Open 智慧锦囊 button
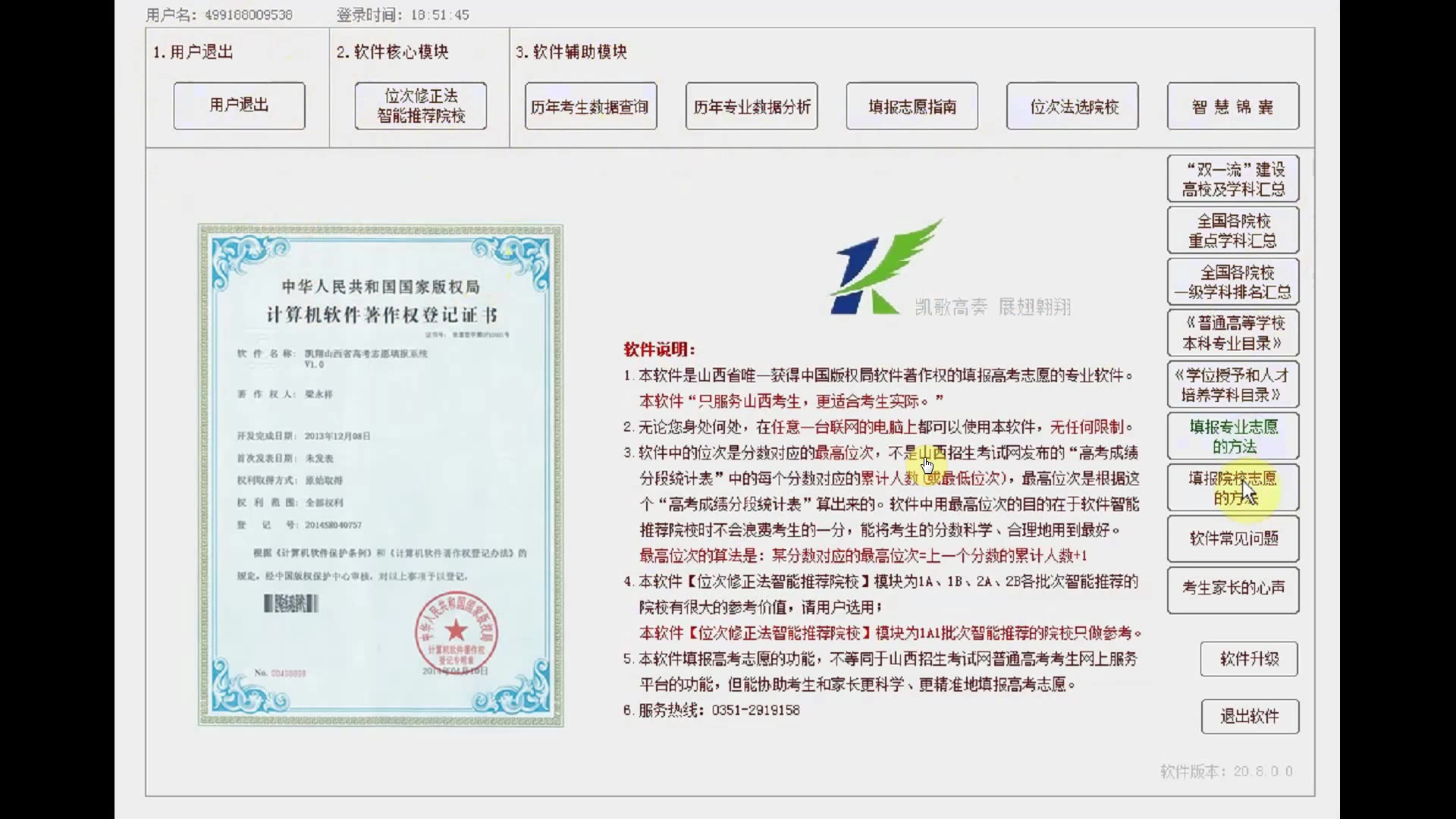1456x819 pixels. coord(1233,106)
